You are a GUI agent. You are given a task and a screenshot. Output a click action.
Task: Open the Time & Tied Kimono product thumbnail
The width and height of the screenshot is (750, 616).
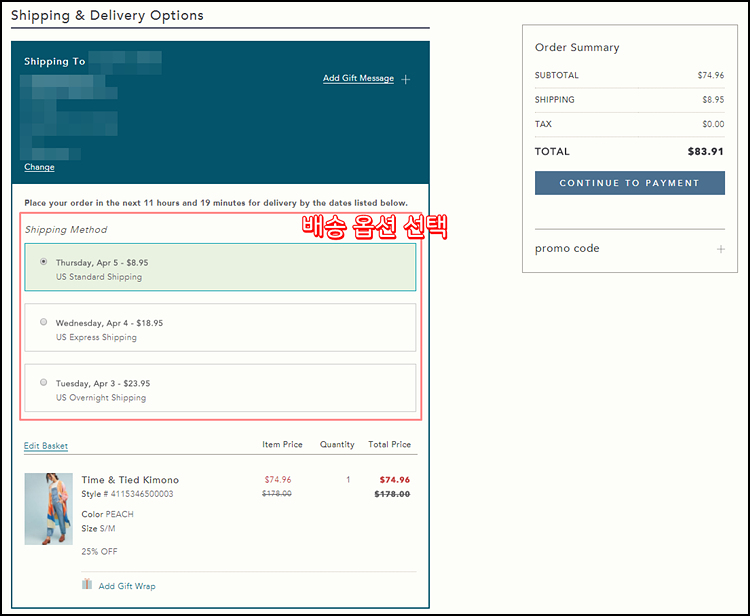click(x=48, y=509)
